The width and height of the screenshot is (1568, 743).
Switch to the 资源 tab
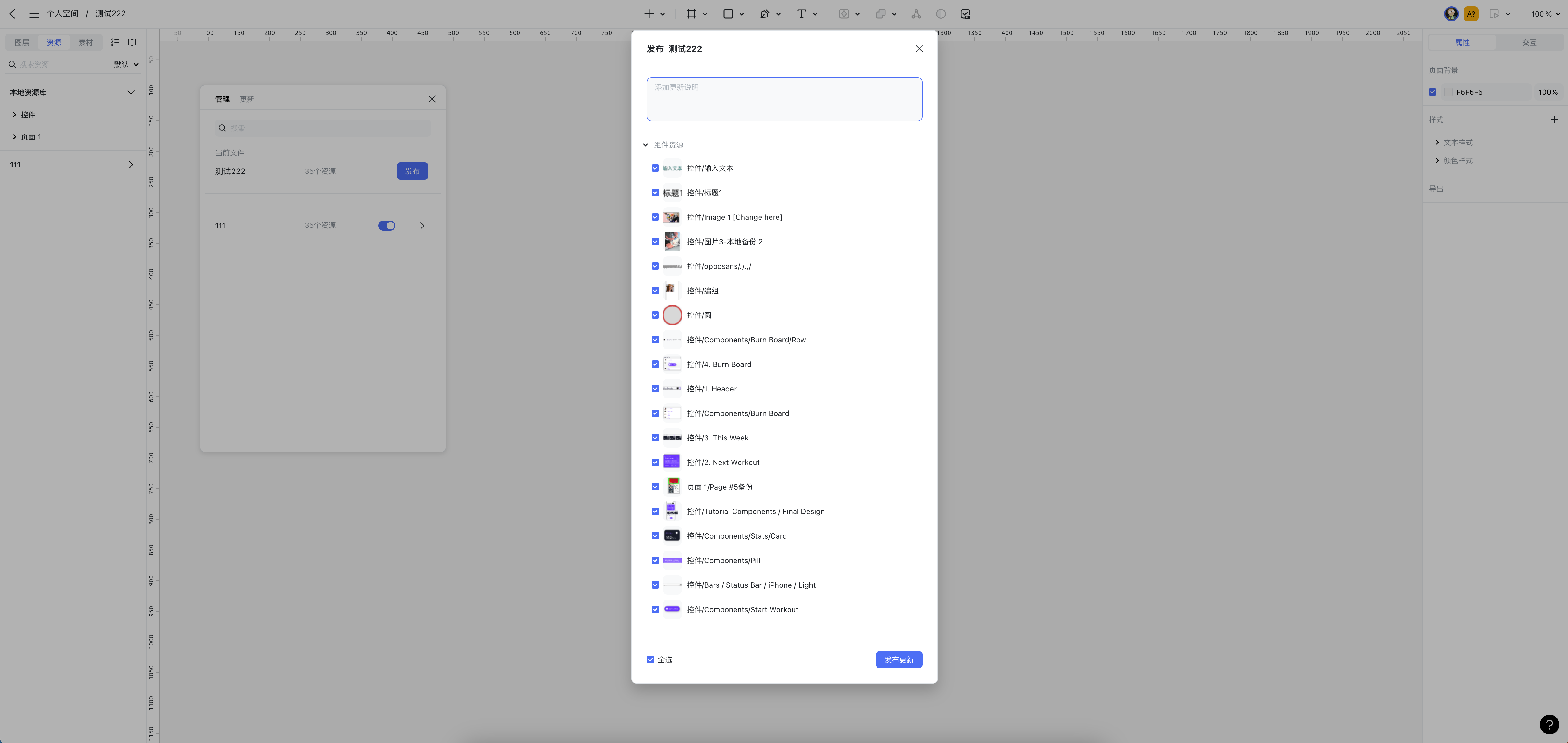pos(54,42)
